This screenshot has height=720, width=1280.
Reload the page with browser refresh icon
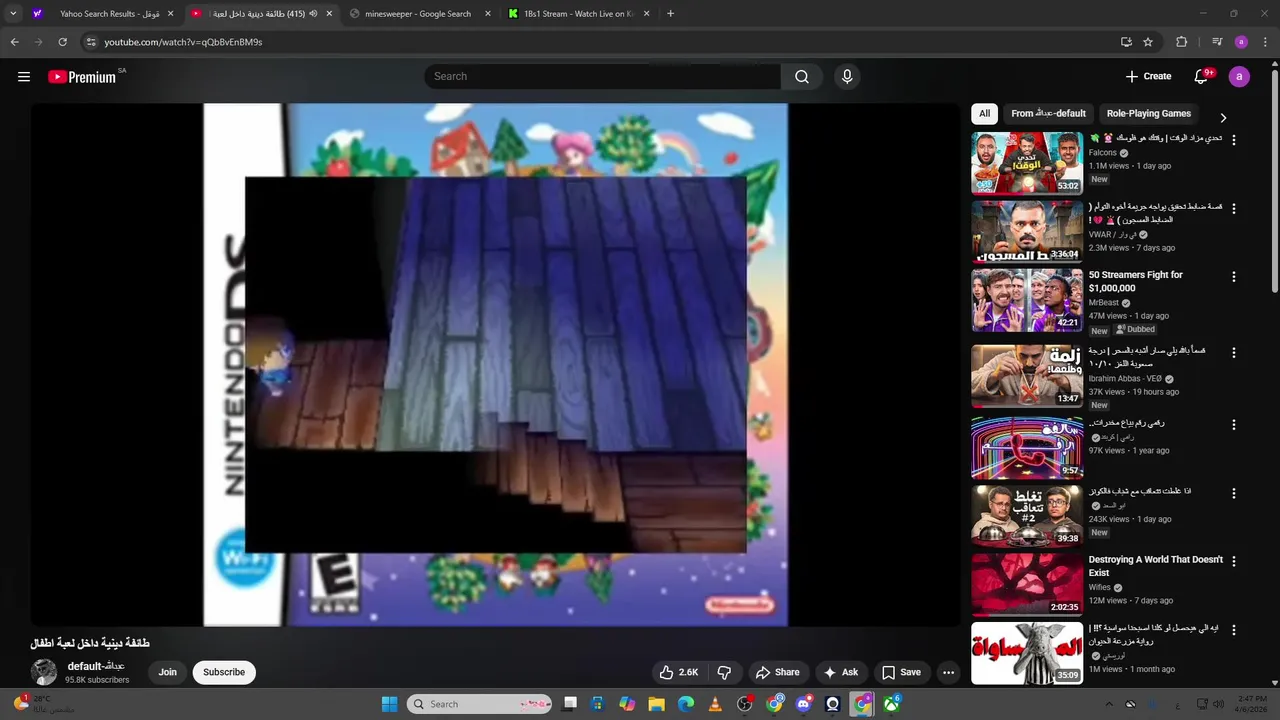[62, 42]
